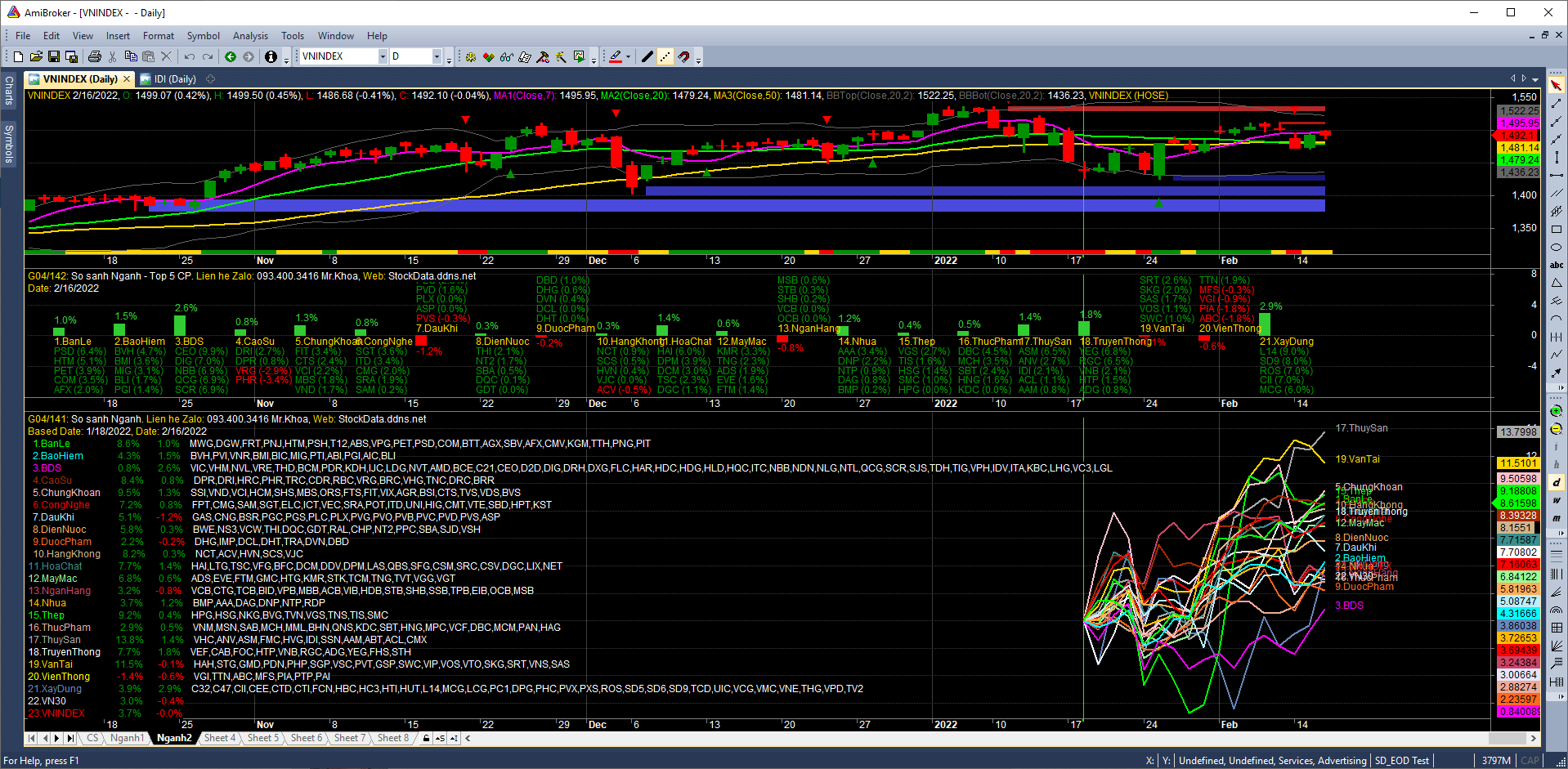Toggle the snap magnet icon
The height and width of the screenshot is (769, 1568).
click(x=684, y=56)
